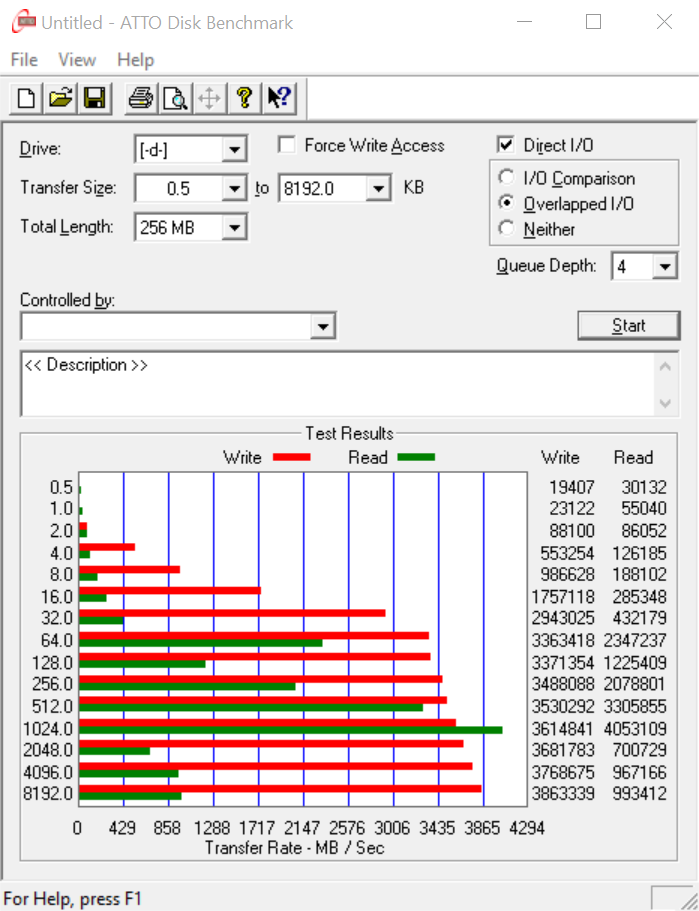Image resolution: width=699 pixels, height=911 pixels.
Task: Click write value 19407
Action: pos(572,487)
